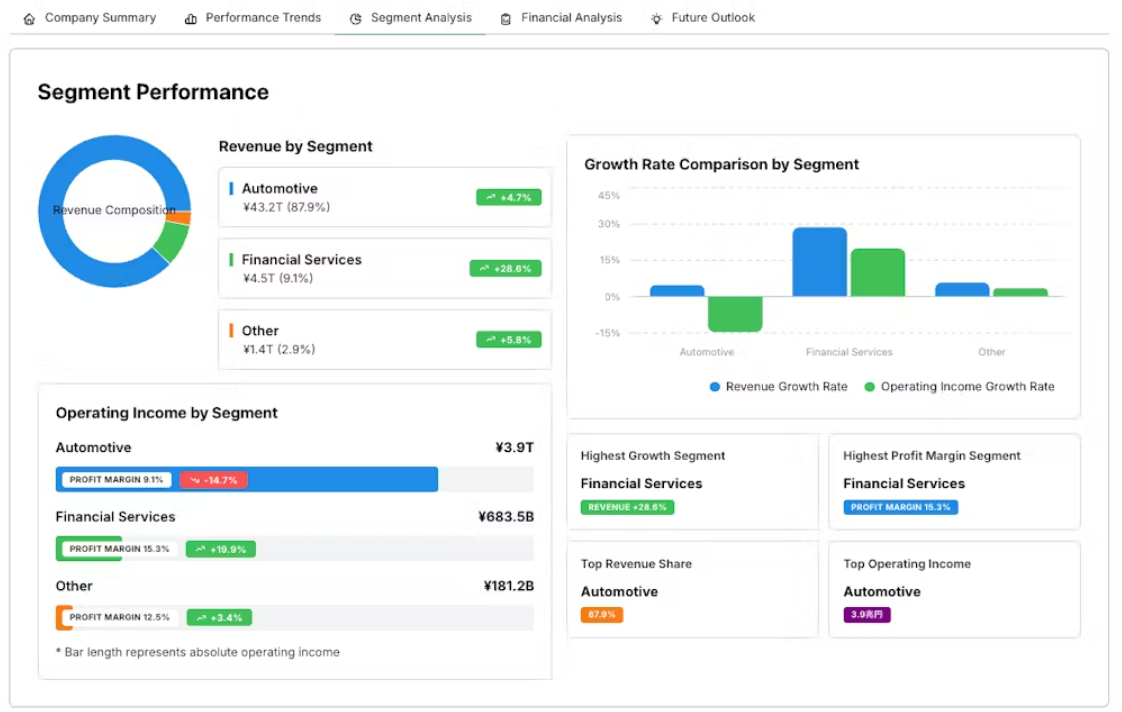
Task: Click the Top Operating Income card
Action: pyautogui.click(x=954, y=590)
